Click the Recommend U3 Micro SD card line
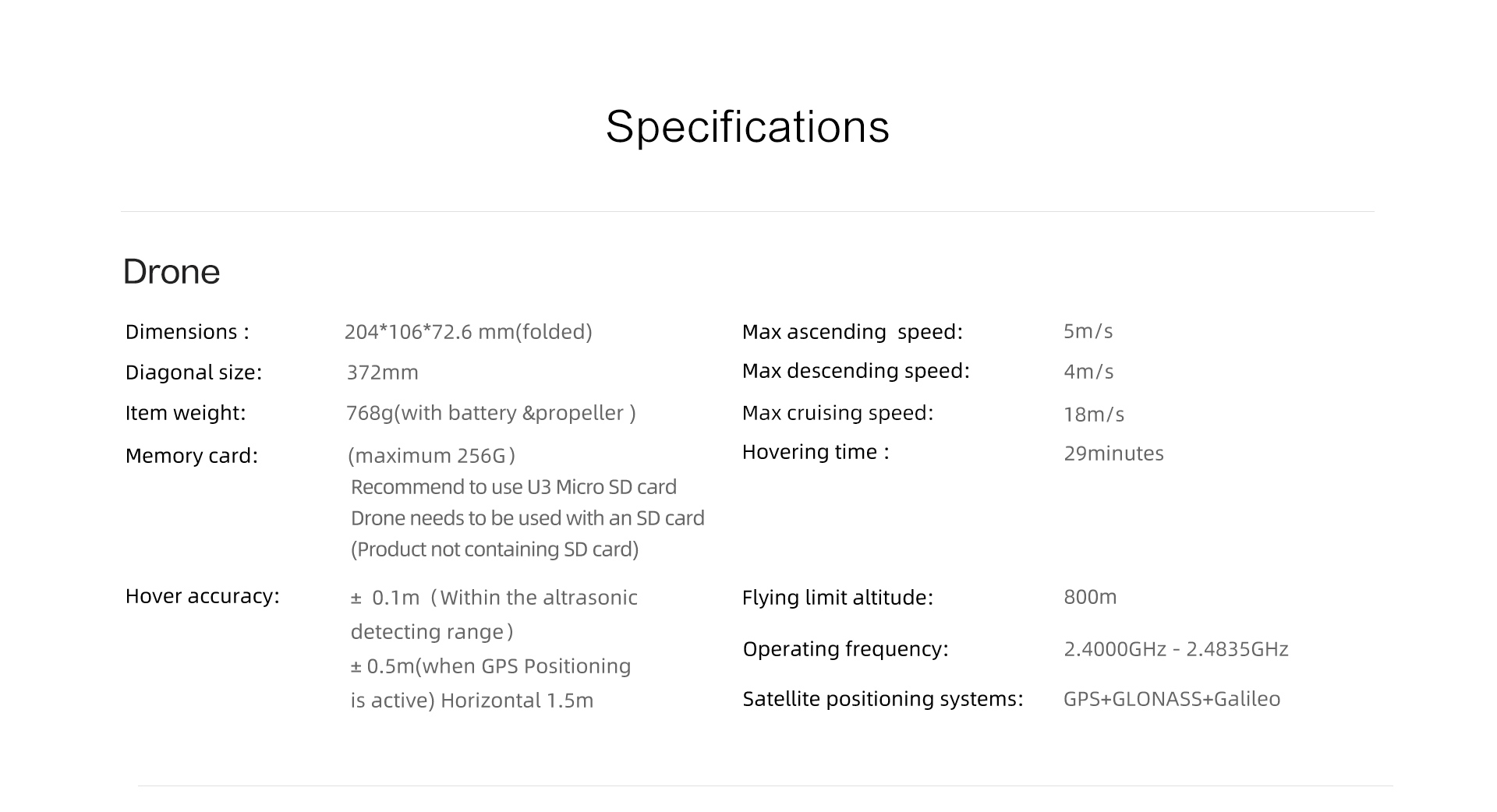Viewport: 1497px width, 812px height. pyautogui.click(x=514, y=487)
